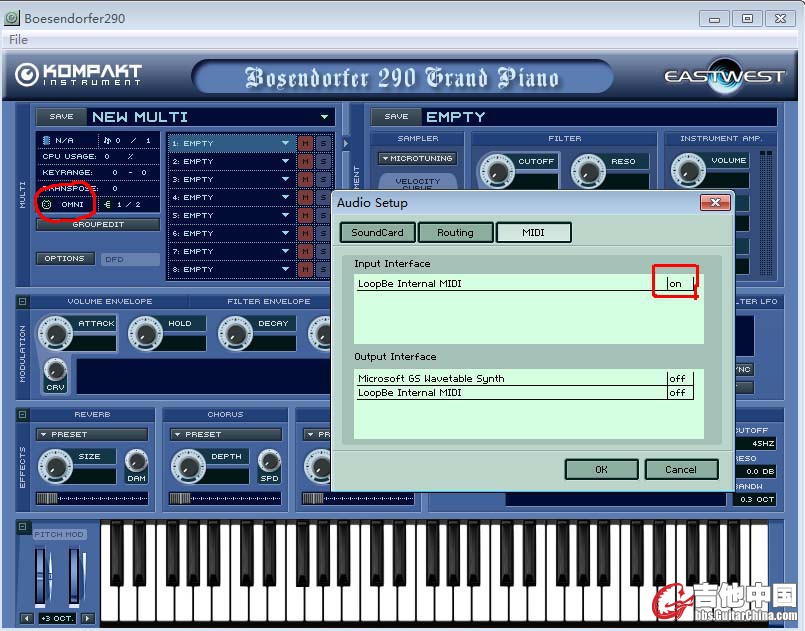Save the multi with SAVE button
Viewport: 805px width, 631px height.
[61, 117]
